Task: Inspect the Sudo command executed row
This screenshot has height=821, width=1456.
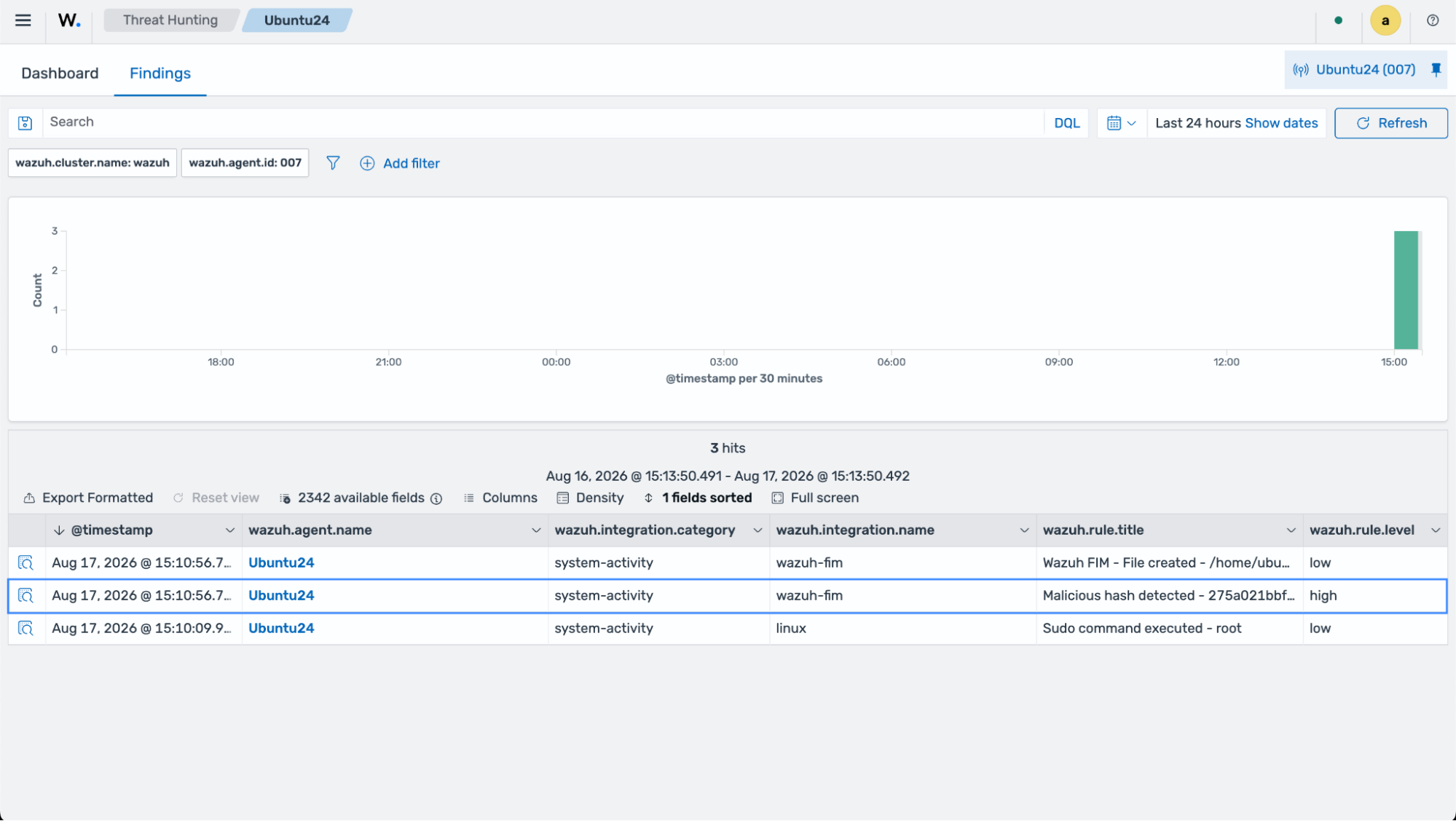Action: click(x=25, y=629)
